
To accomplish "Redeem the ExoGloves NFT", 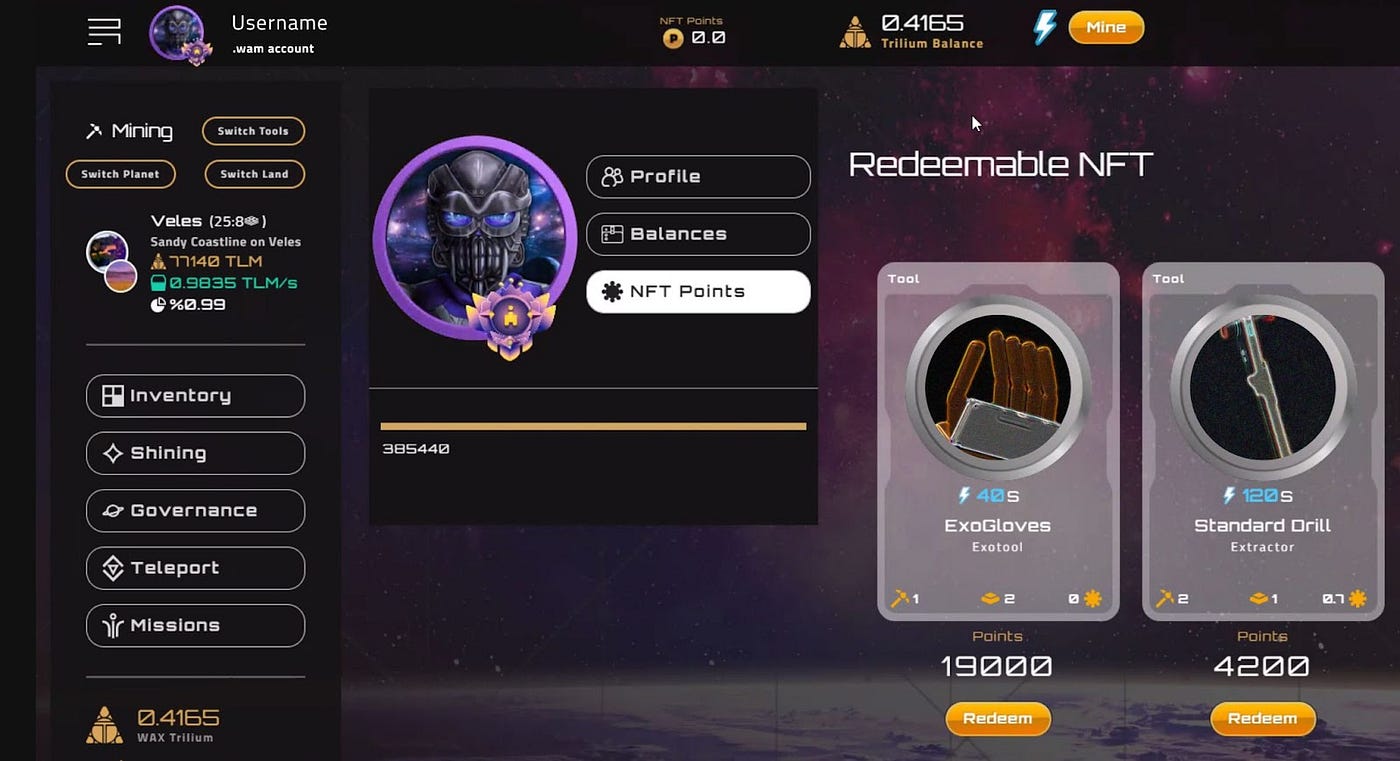I will 998,718.
